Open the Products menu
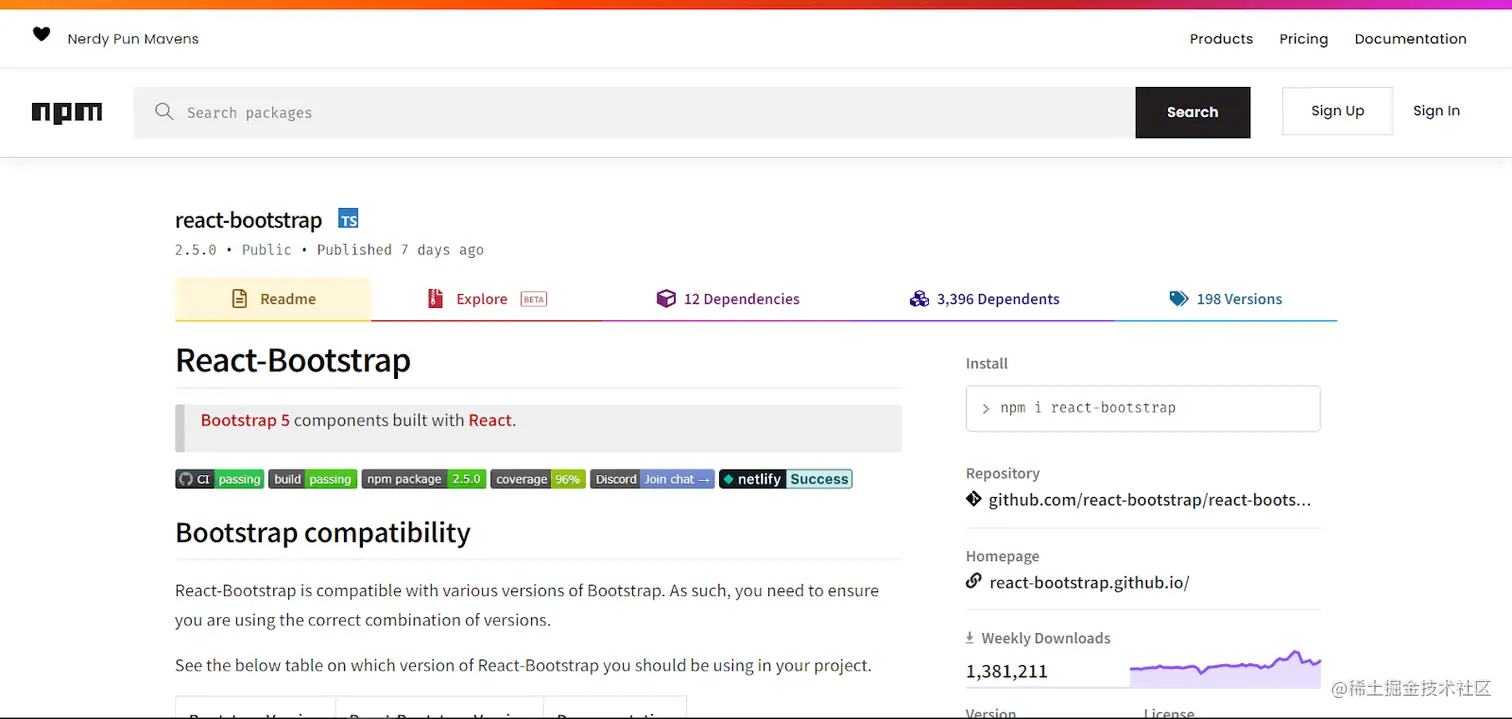The height and width of the screenshot is (719, 1512). [1221, 39]
